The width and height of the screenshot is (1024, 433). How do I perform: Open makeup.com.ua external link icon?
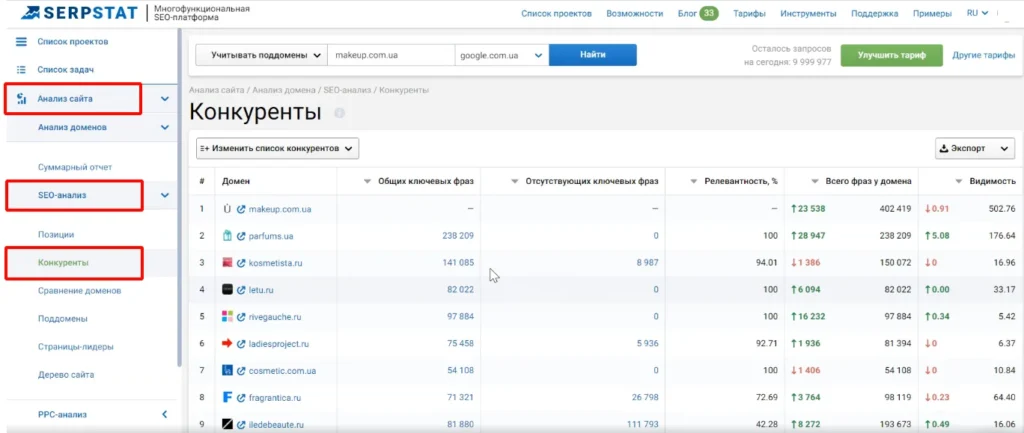(241, 210)
